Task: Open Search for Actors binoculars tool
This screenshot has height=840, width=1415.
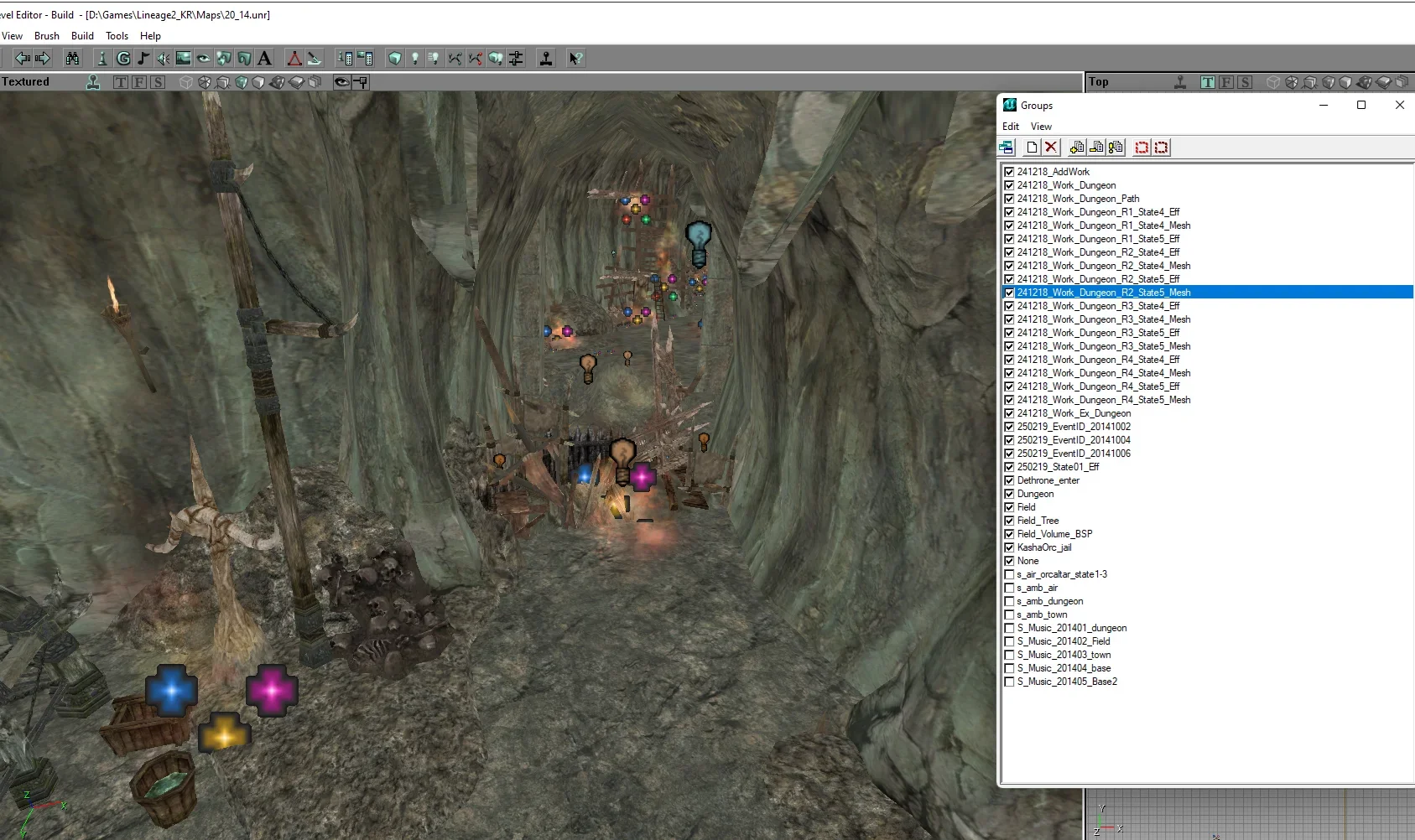Action: pyautogui.click(x=73, y=58)
